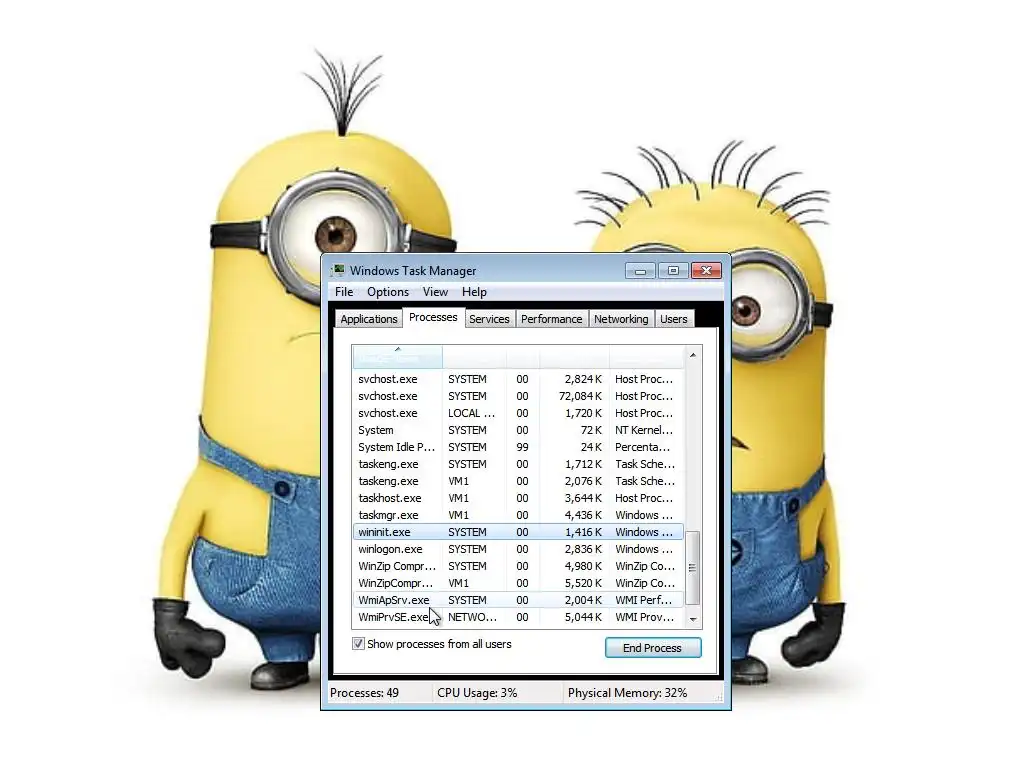Select taskeng.exe run by VM1
The width and height of the screenshot is (1024, 768).
(x=518, y=481)
